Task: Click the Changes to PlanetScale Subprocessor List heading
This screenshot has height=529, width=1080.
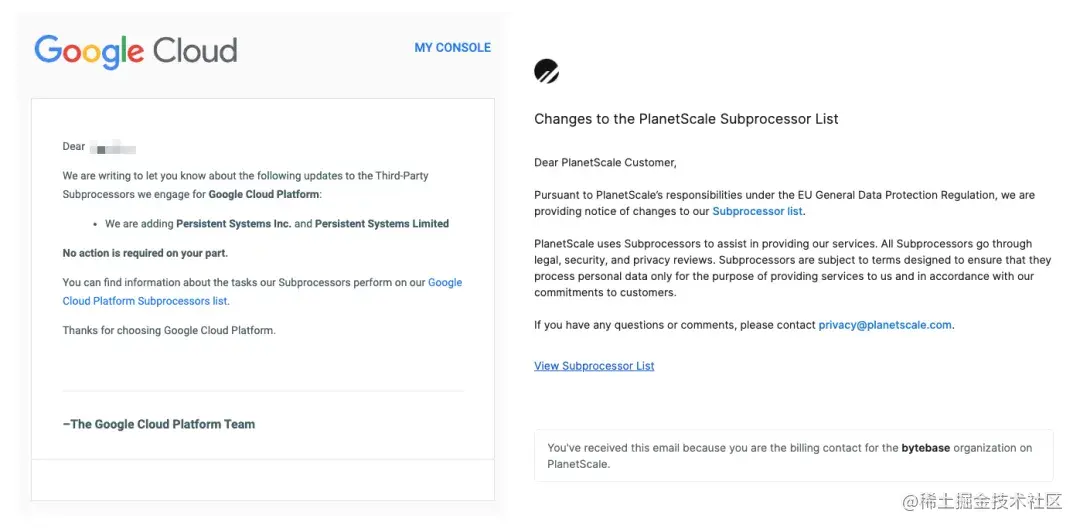Action: click(x=686, y=119)
